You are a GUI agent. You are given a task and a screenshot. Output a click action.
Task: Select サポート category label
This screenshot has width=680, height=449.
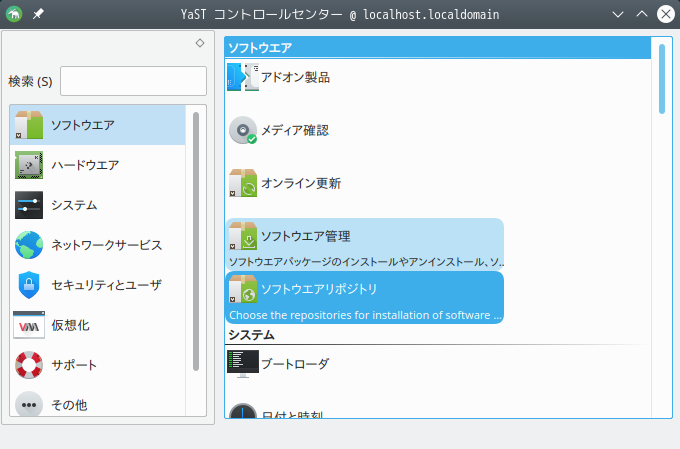[74, 365]
